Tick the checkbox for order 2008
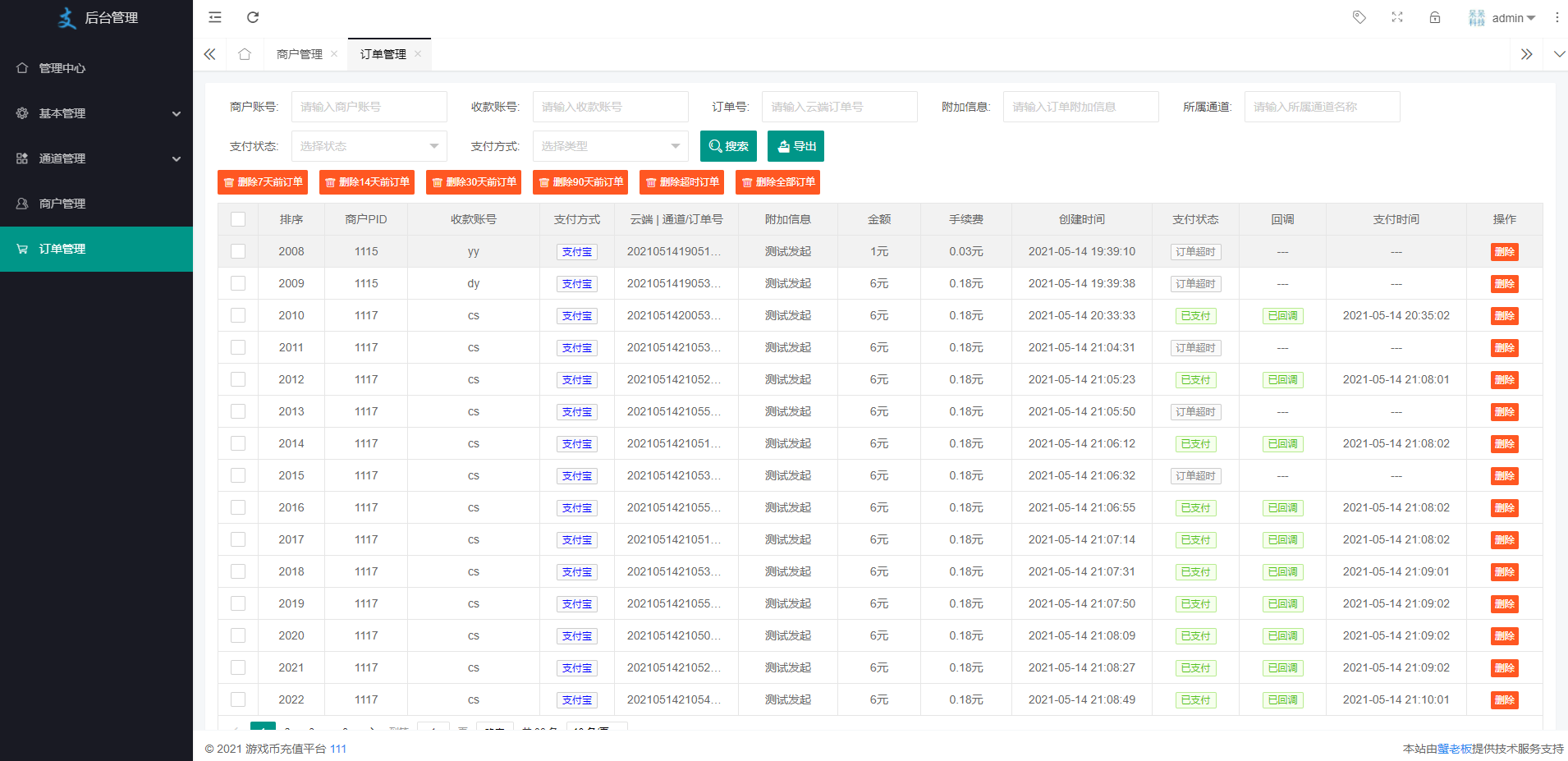 point(238,251)
